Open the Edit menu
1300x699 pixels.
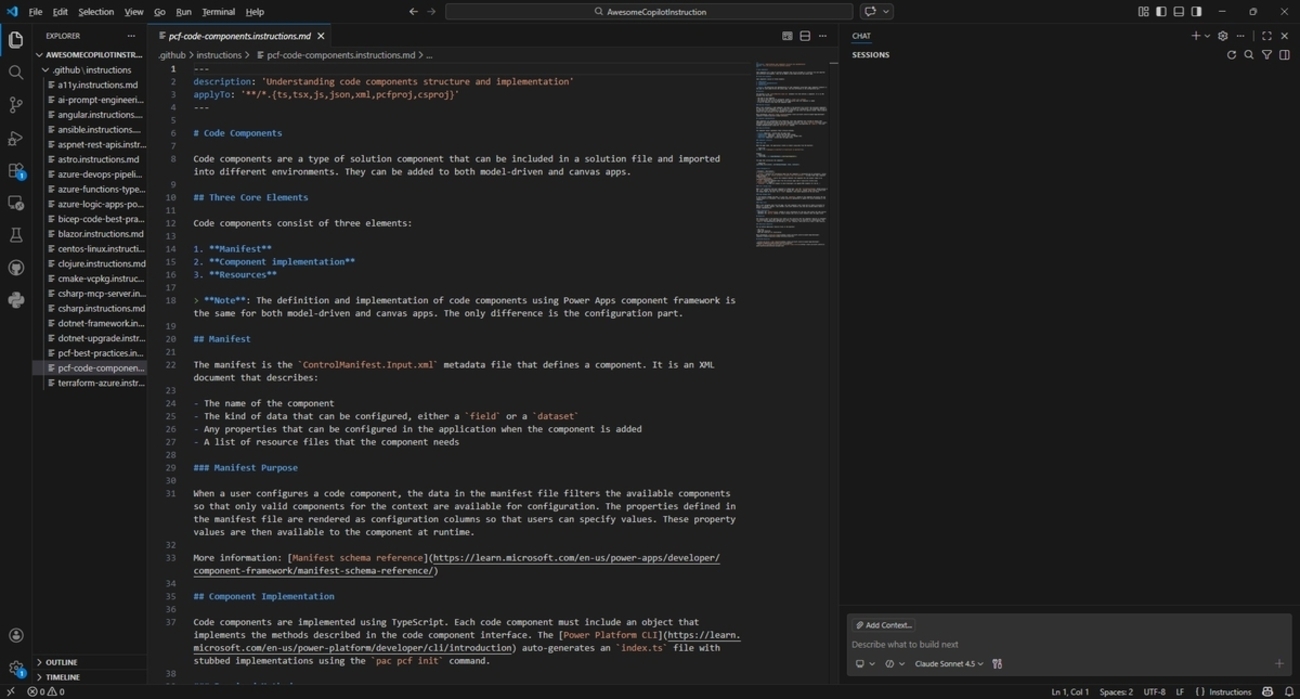point(60,12)
